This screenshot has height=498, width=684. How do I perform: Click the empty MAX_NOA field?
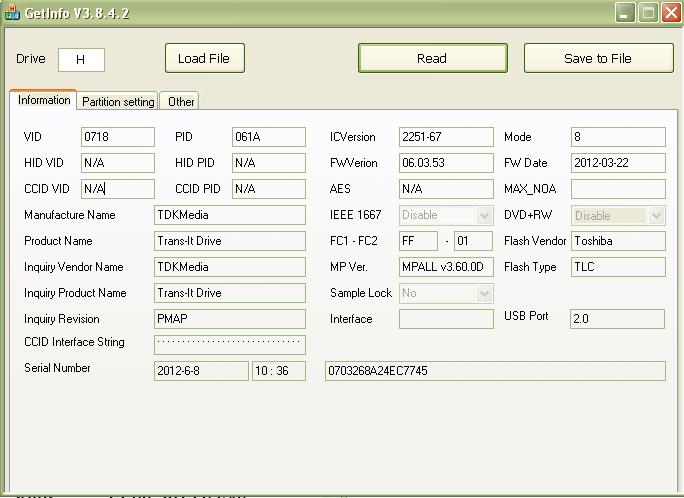point(618,189)
